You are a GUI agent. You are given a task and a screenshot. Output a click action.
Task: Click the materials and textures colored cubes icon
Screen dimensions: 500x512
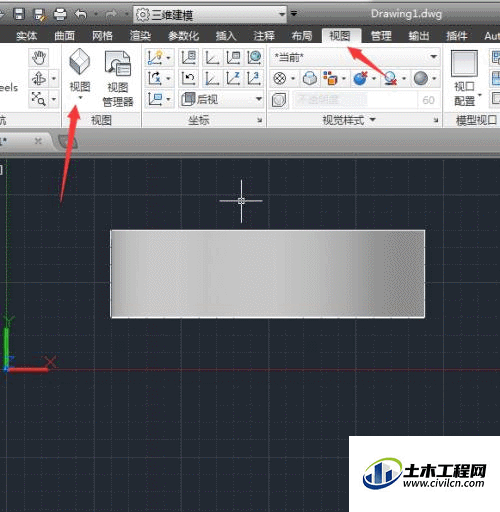pyautogui.click(x=330, y=79)
